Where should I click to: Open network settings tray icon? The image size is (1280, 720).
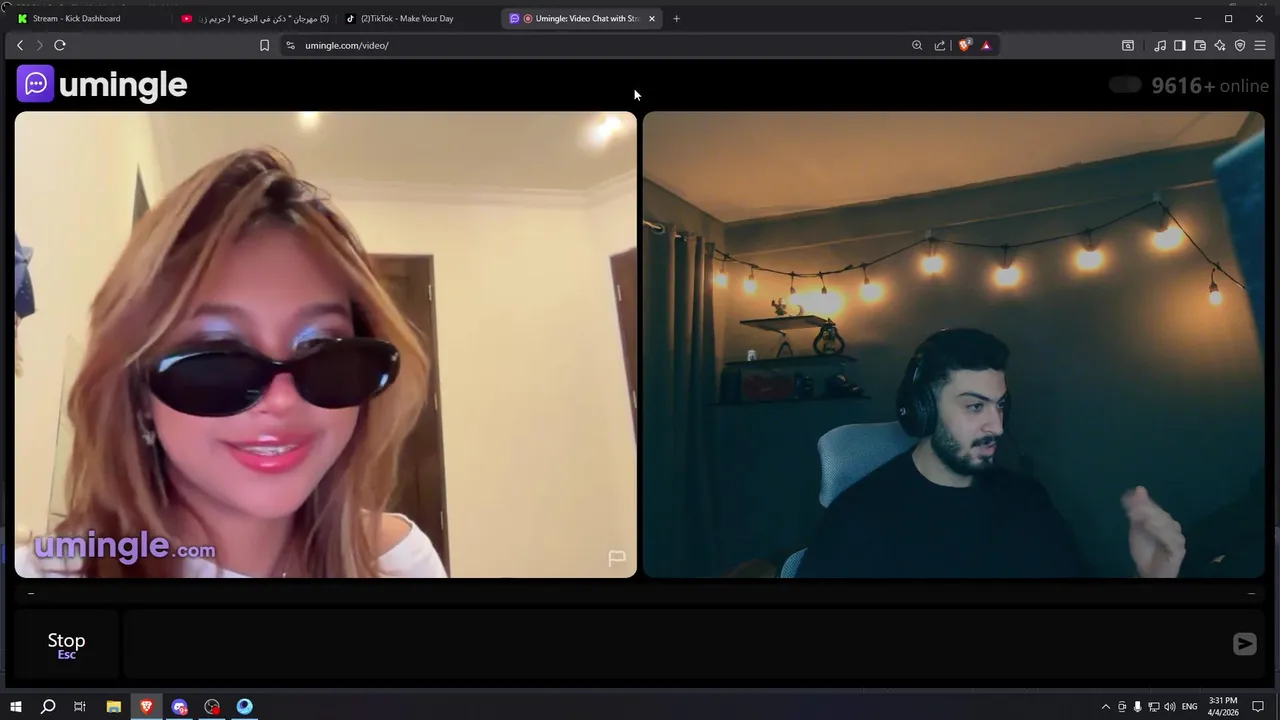tap(1154, 707)
